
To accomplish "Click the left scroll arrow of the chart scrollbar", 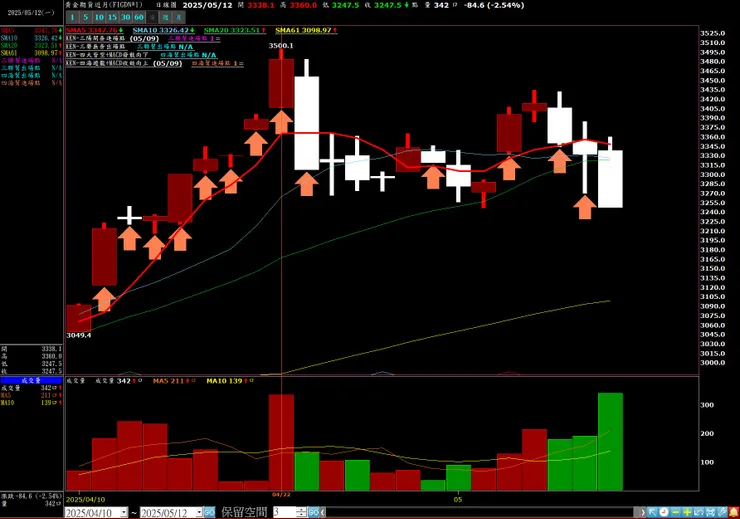I will click(x=323, y=512).
